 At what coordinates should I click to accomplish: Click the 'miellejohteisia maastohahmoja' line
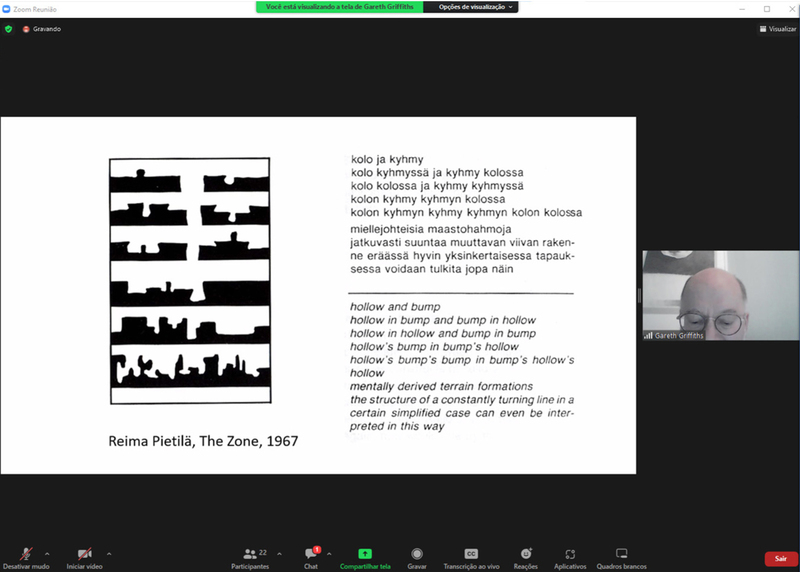click(431, 229)
